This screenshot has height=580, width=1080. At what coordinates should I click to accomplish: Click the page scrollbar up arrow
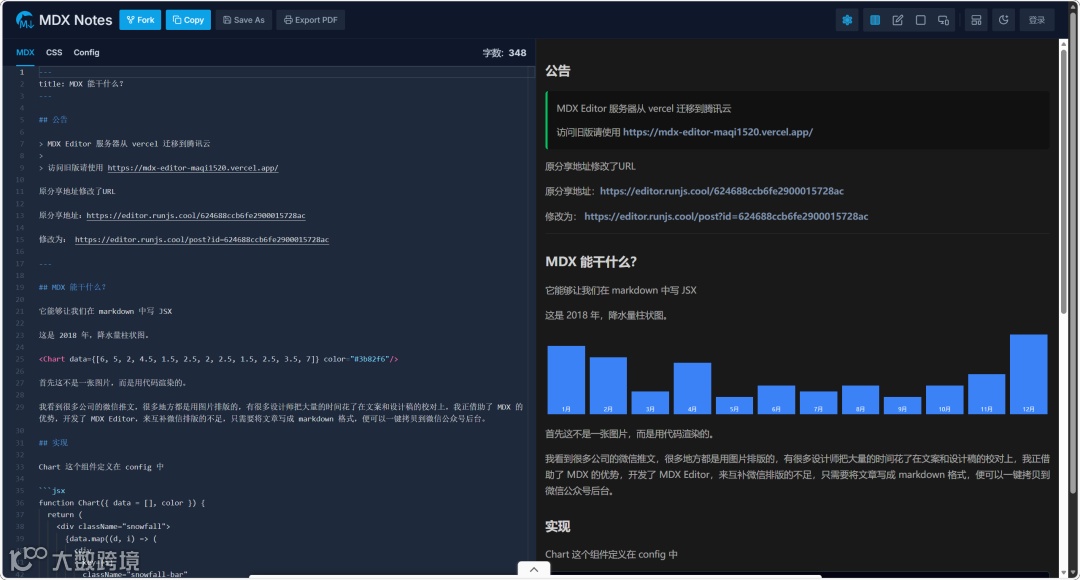(1073, 6)
